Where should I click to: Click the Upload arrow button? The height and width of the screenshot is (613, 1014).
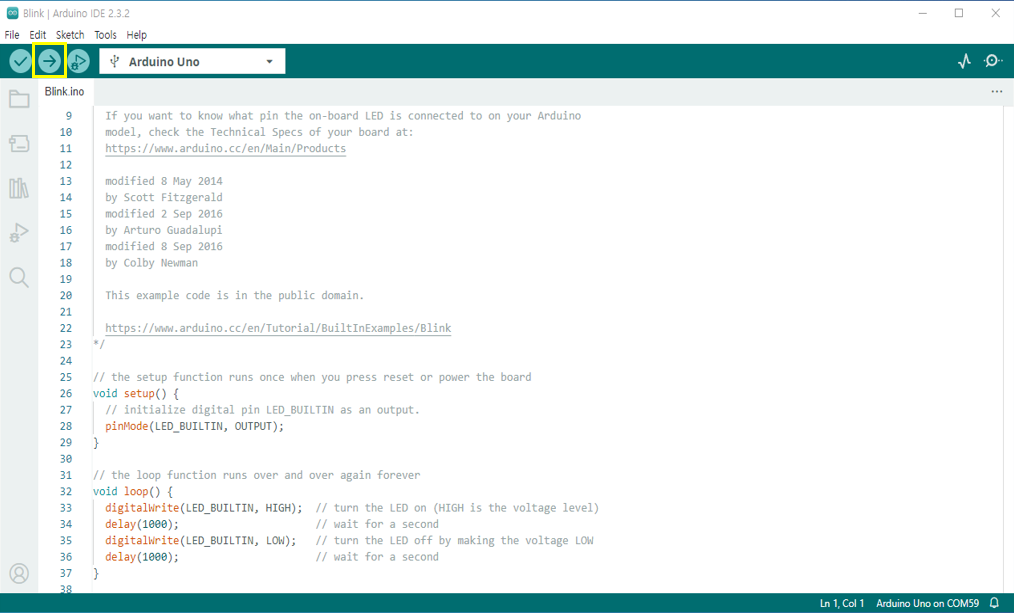(x=49, y=61)
